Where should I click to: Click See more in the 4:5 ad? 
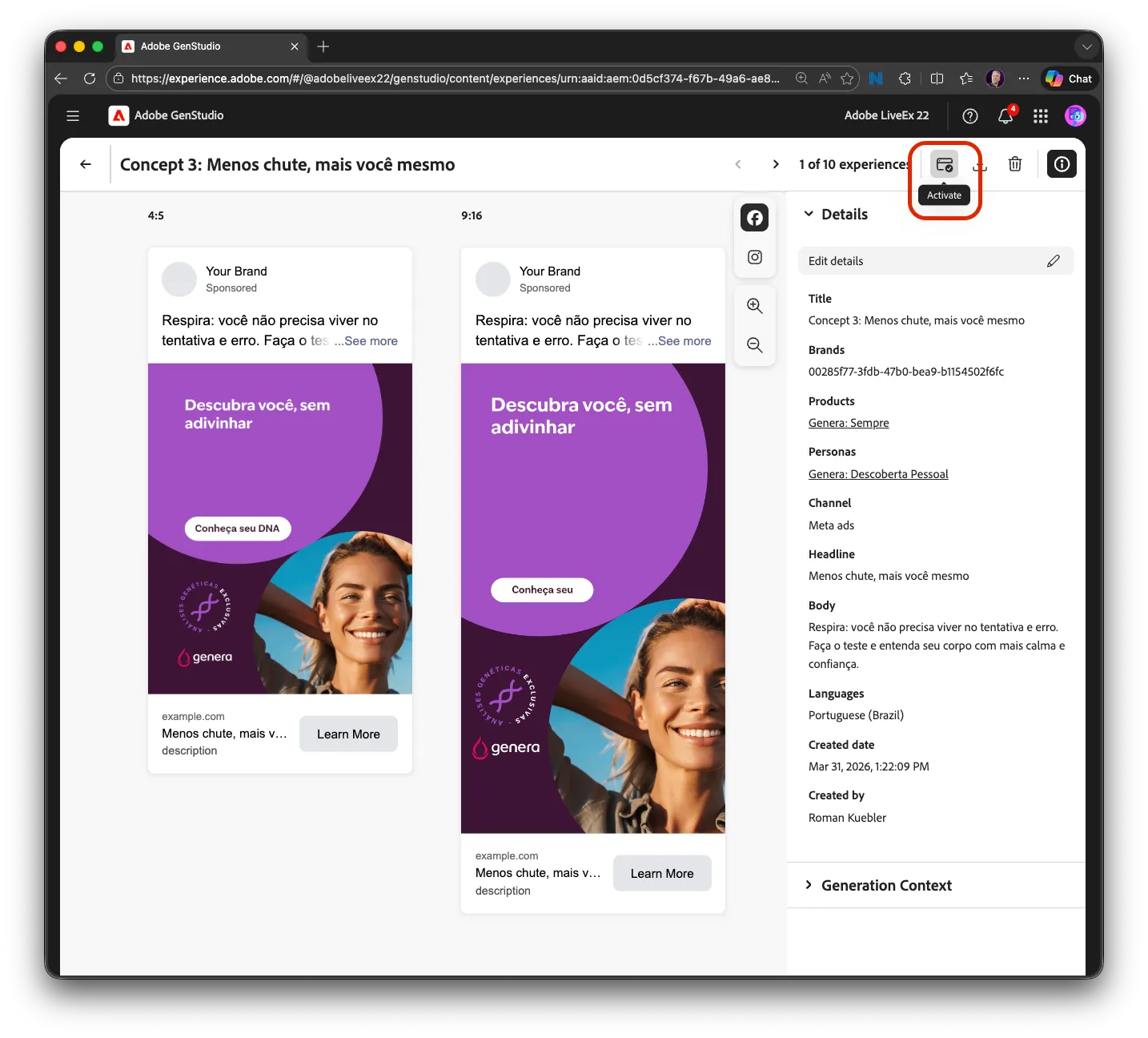point(371,340)
